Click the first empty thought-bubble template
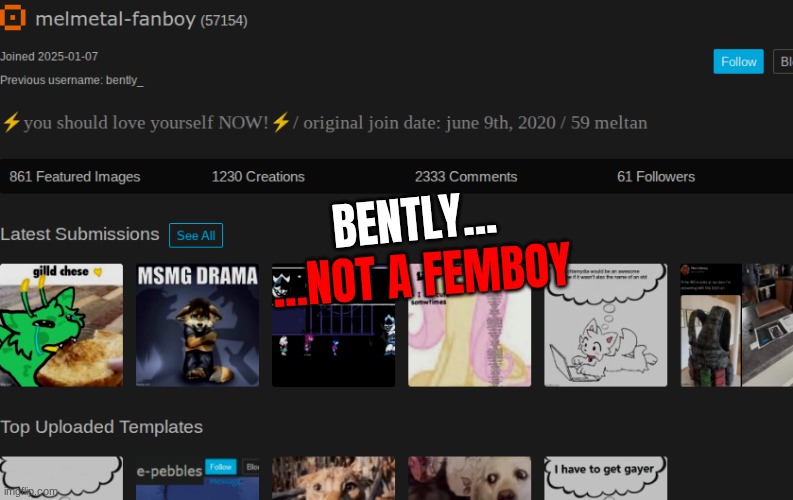This screenshot has height=500, width=793. (x=61, y=478)
